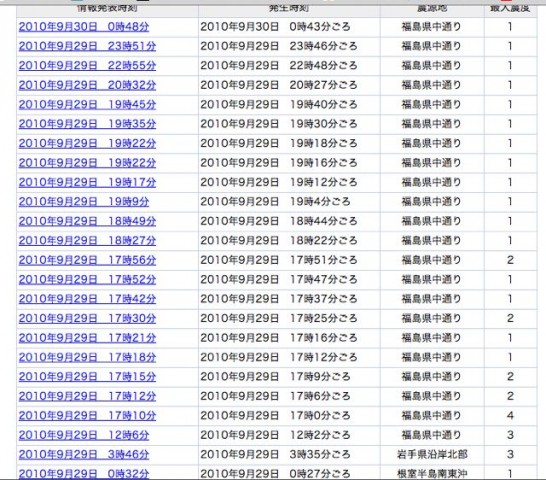
Task: Open the 2010年9月29日 18時27分 report link
Action: [87, 241]
